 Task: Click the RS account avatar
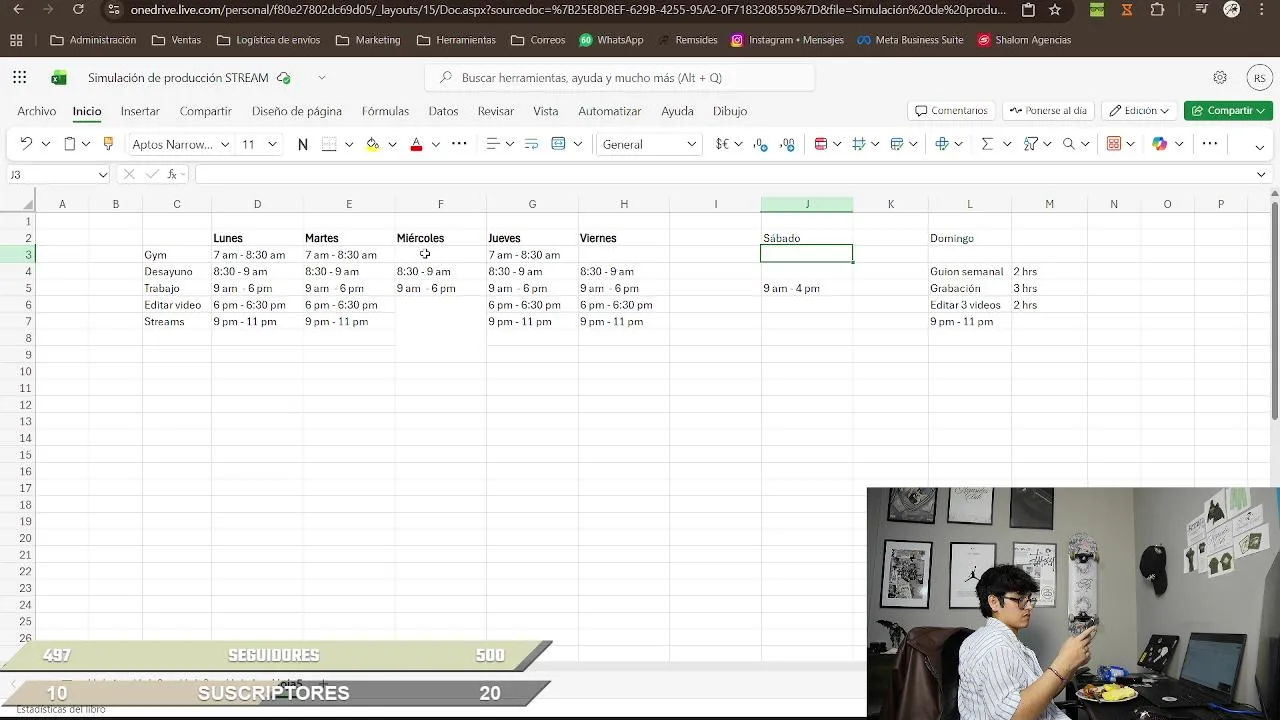pos(1260,78)
